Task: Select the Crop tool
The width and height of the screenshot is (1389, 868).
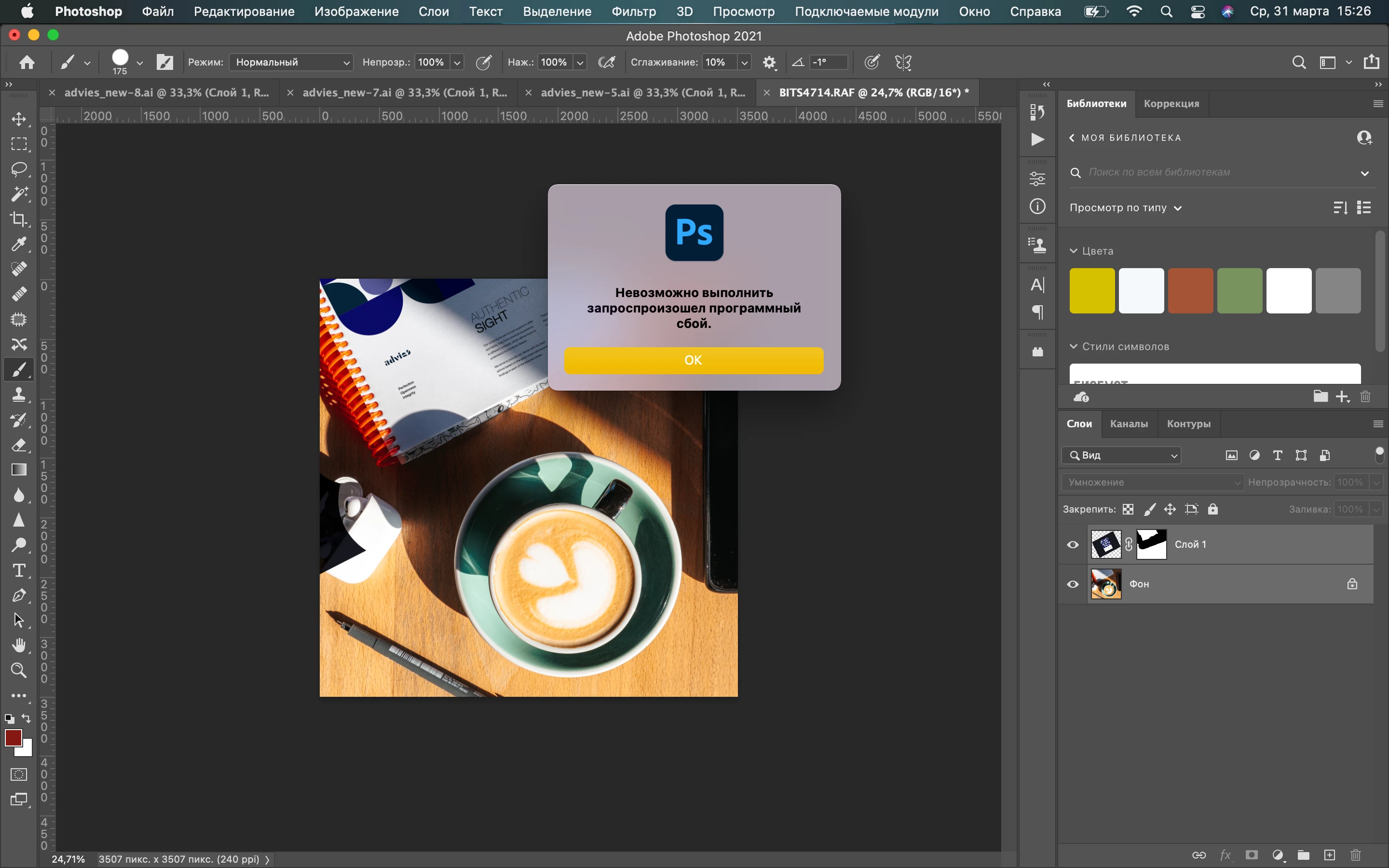Action: click(x=19, y=219)
